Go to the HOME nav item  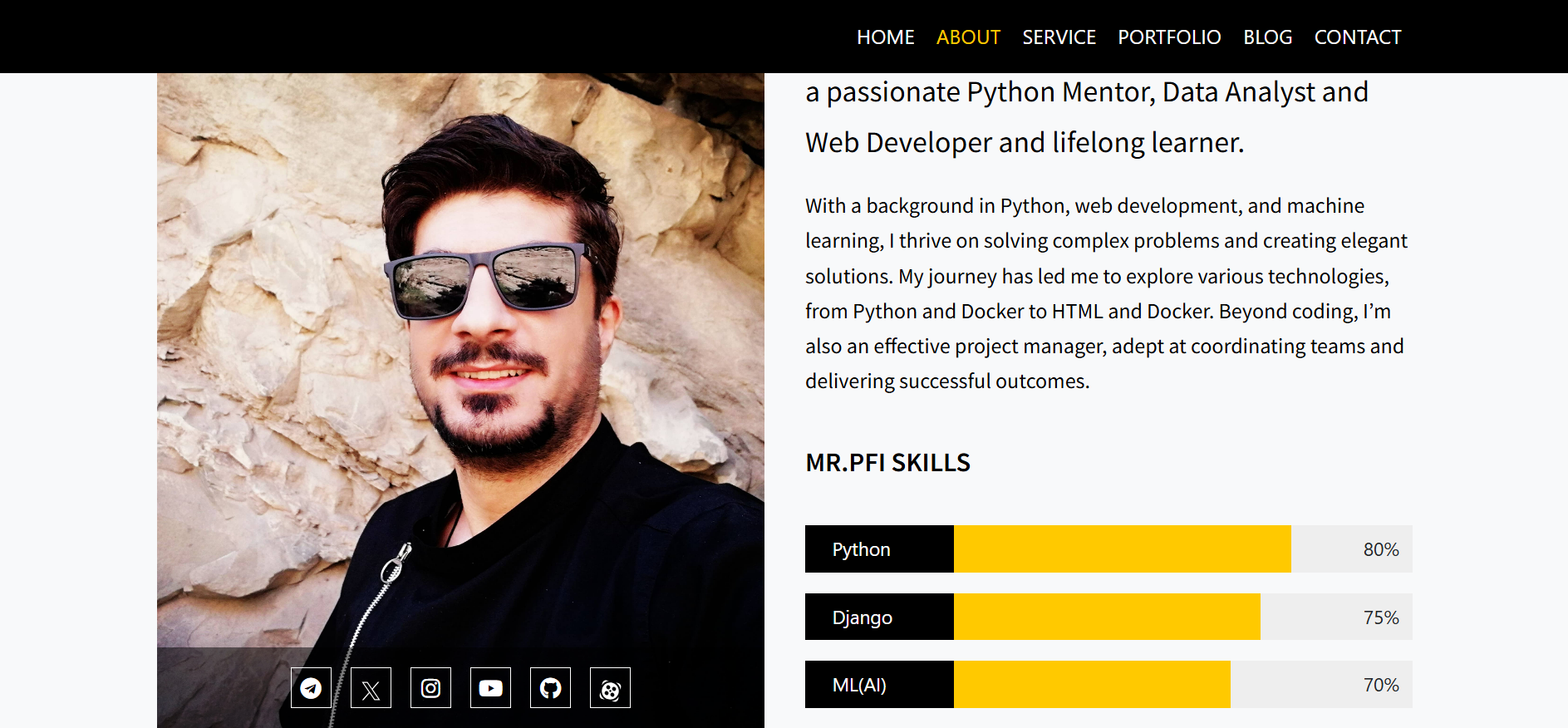(x=886, y=37)
